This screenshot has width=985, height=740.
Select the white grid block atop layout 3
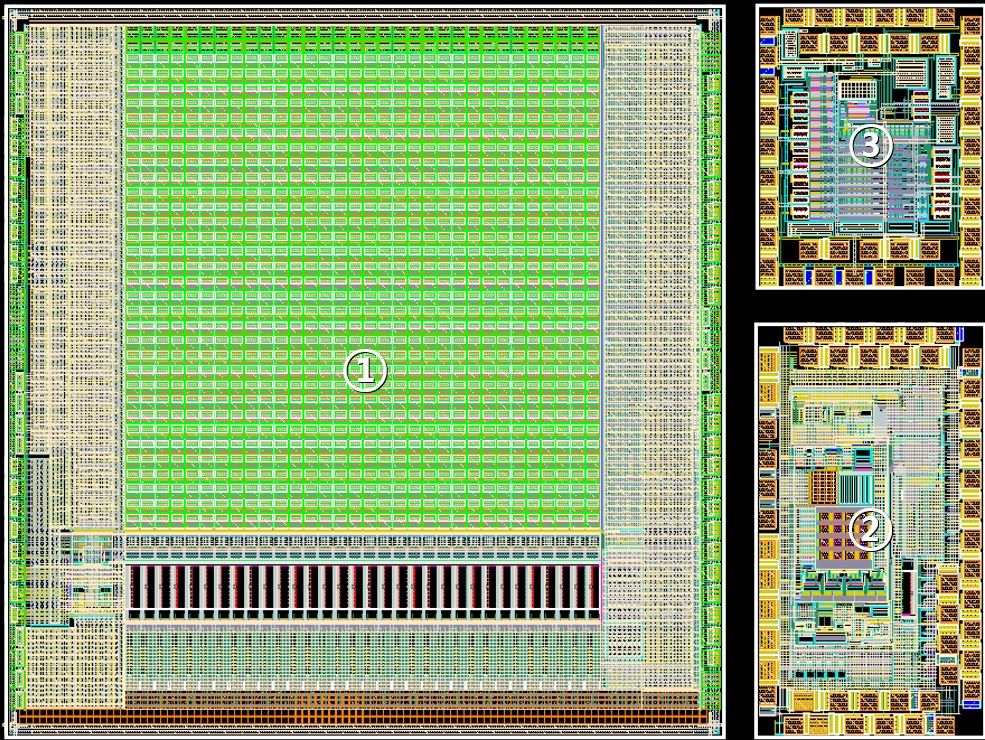click(856, 90)
